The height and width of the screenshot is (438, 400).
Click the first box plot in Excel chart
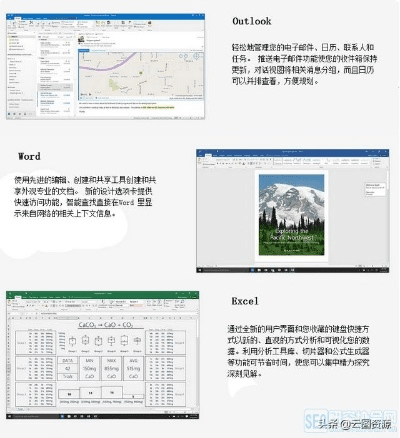(x=72, y=341)
